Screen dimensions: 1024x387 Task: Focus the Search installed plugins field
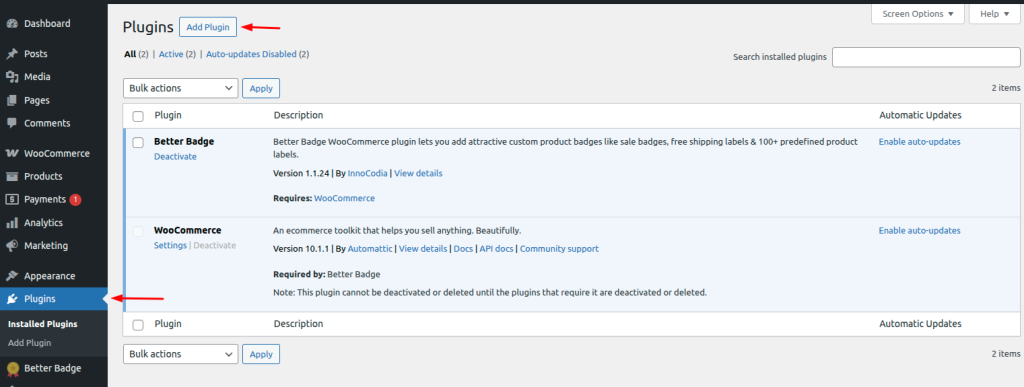click(x=926, y=57)
